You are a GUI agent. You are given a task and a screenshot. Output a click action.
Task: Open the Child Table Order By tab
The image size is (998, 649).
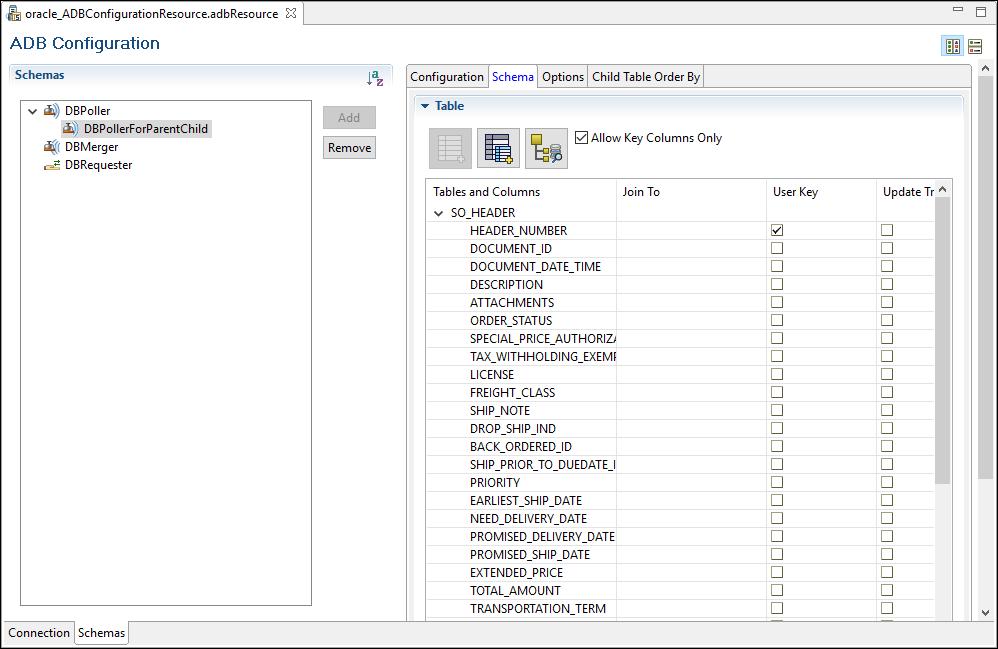click(x=646, y=77)
